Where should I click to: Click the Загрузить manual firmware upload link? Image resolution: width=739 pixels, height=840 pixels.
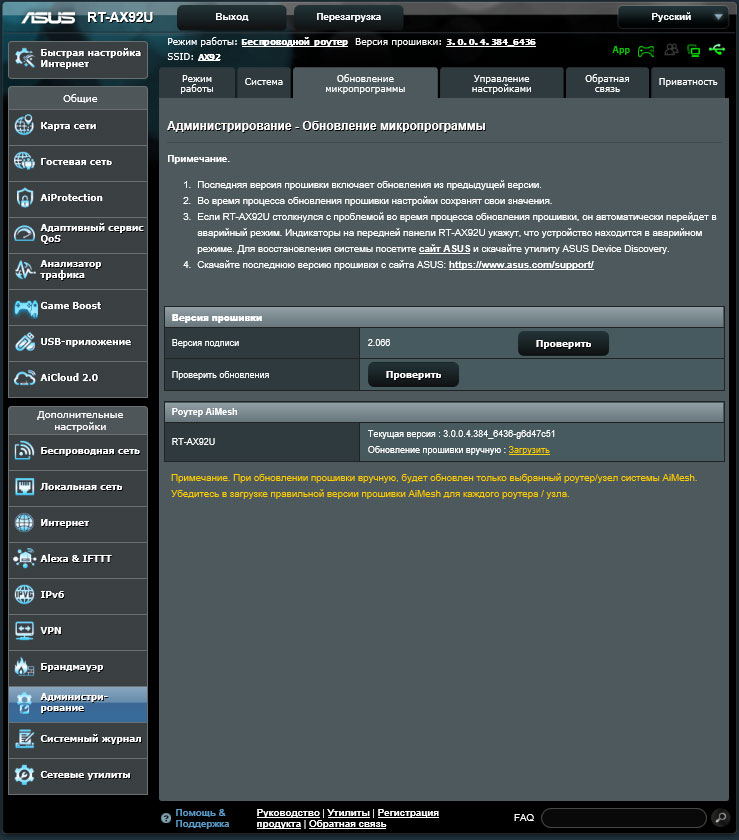[x=529, y=450]
